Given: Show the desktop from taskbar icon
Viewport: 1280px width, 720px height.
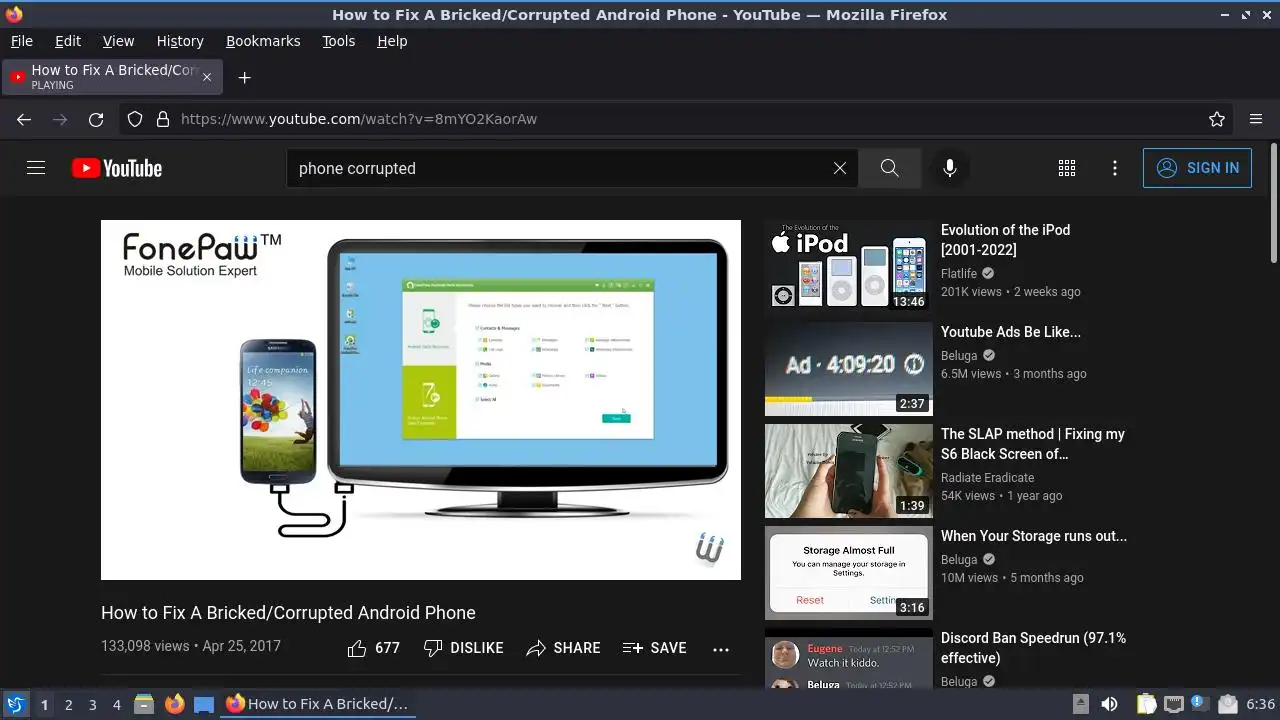Looking at the screenshot, I should 204,705.
